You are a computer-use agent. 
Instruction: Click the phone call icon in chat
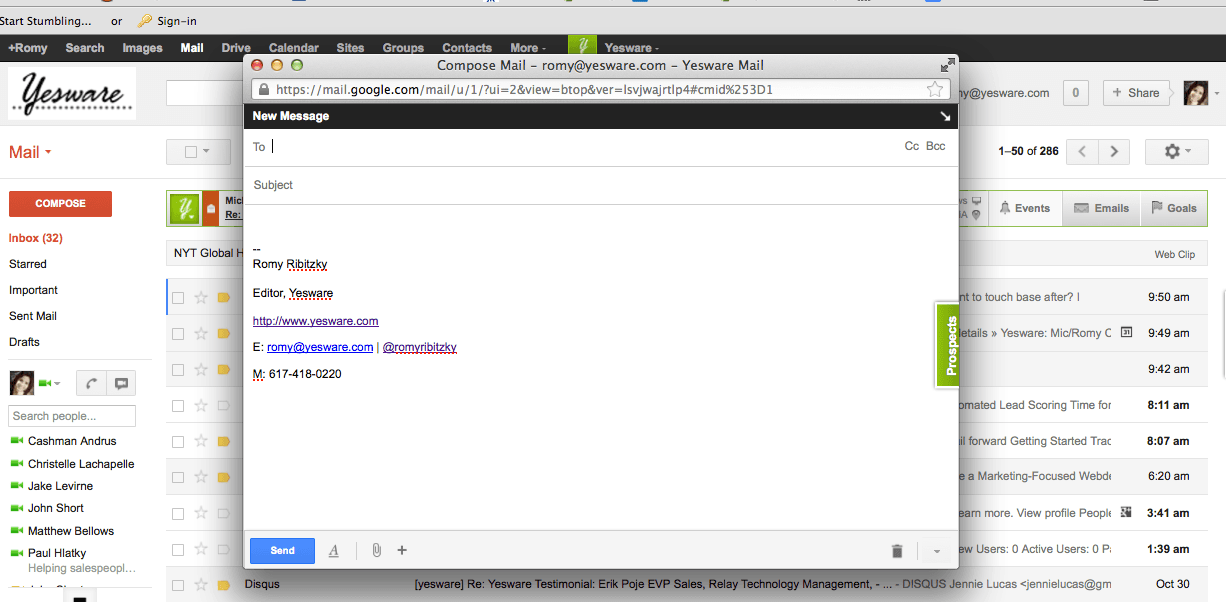91,383
